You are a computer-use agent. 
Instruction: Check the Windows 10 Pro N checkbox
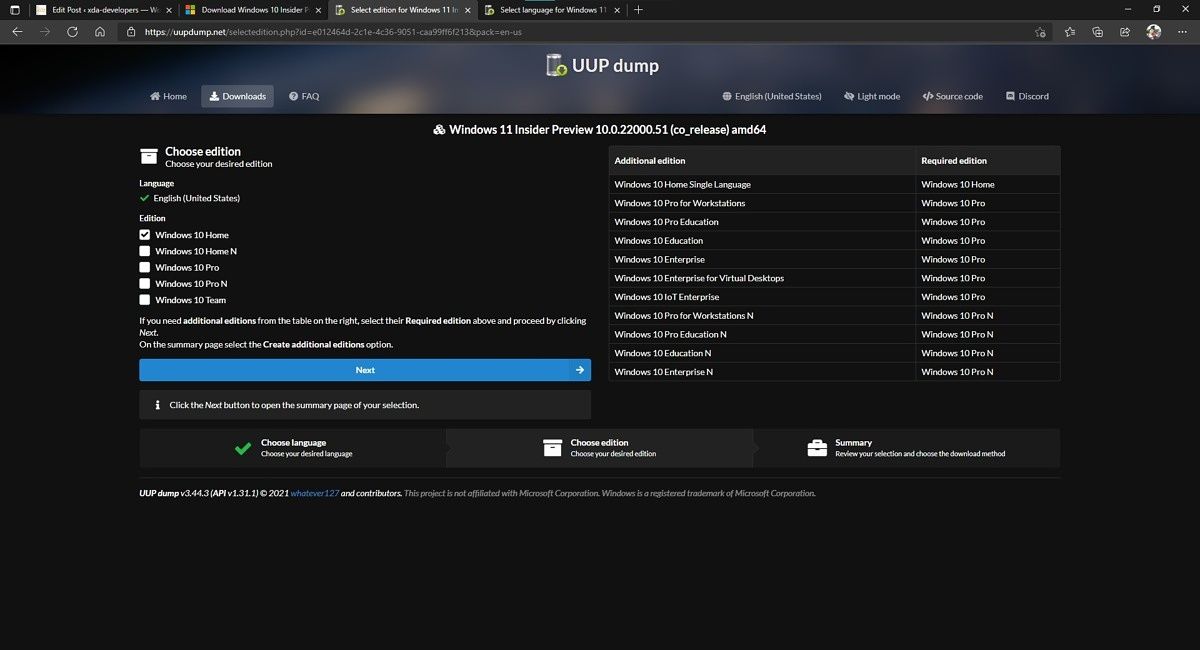pos(145,283)
